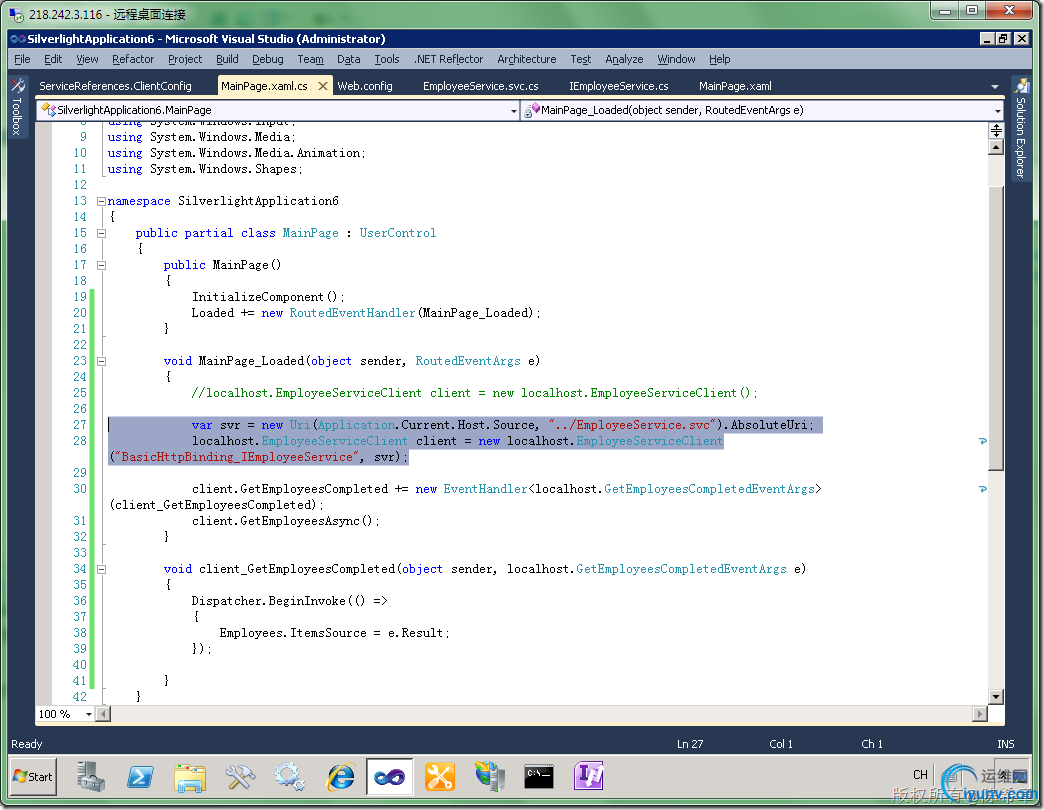Launch Internet Explorer from the taskbar

pyautogui.click(x=340, y=776)
